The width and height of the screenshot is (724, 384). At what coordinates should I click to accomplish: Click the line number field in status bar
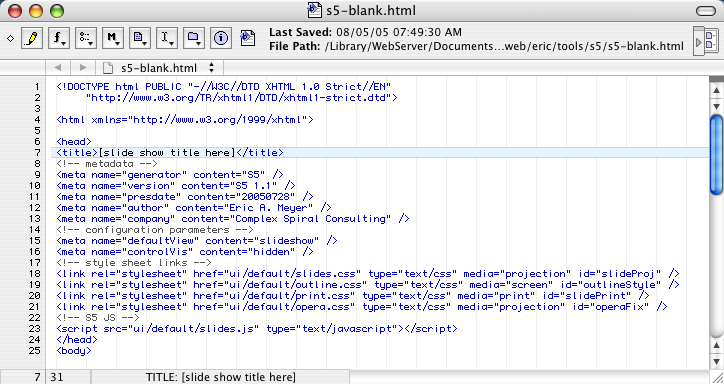coord(23,377)
